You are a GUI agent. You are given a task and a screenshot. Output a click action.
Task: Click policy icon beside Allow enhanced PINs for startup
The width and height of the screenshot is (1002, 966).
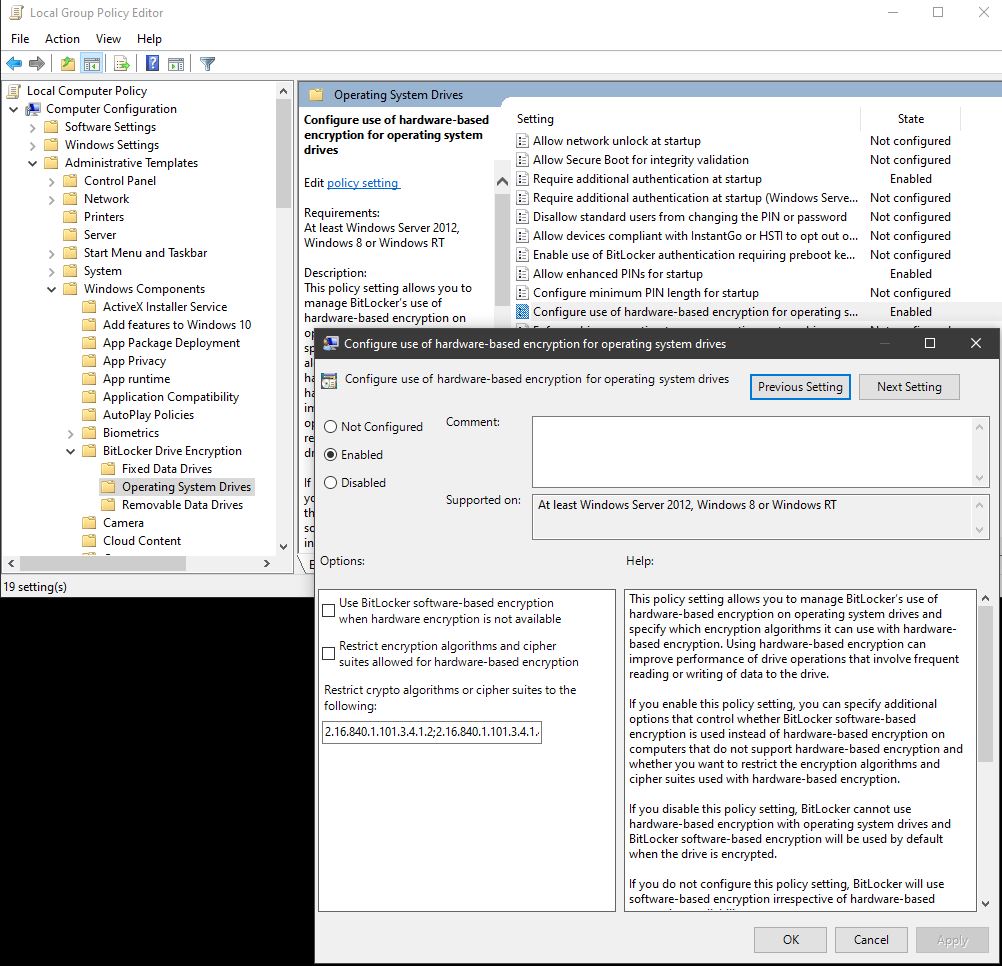point(522,273)
